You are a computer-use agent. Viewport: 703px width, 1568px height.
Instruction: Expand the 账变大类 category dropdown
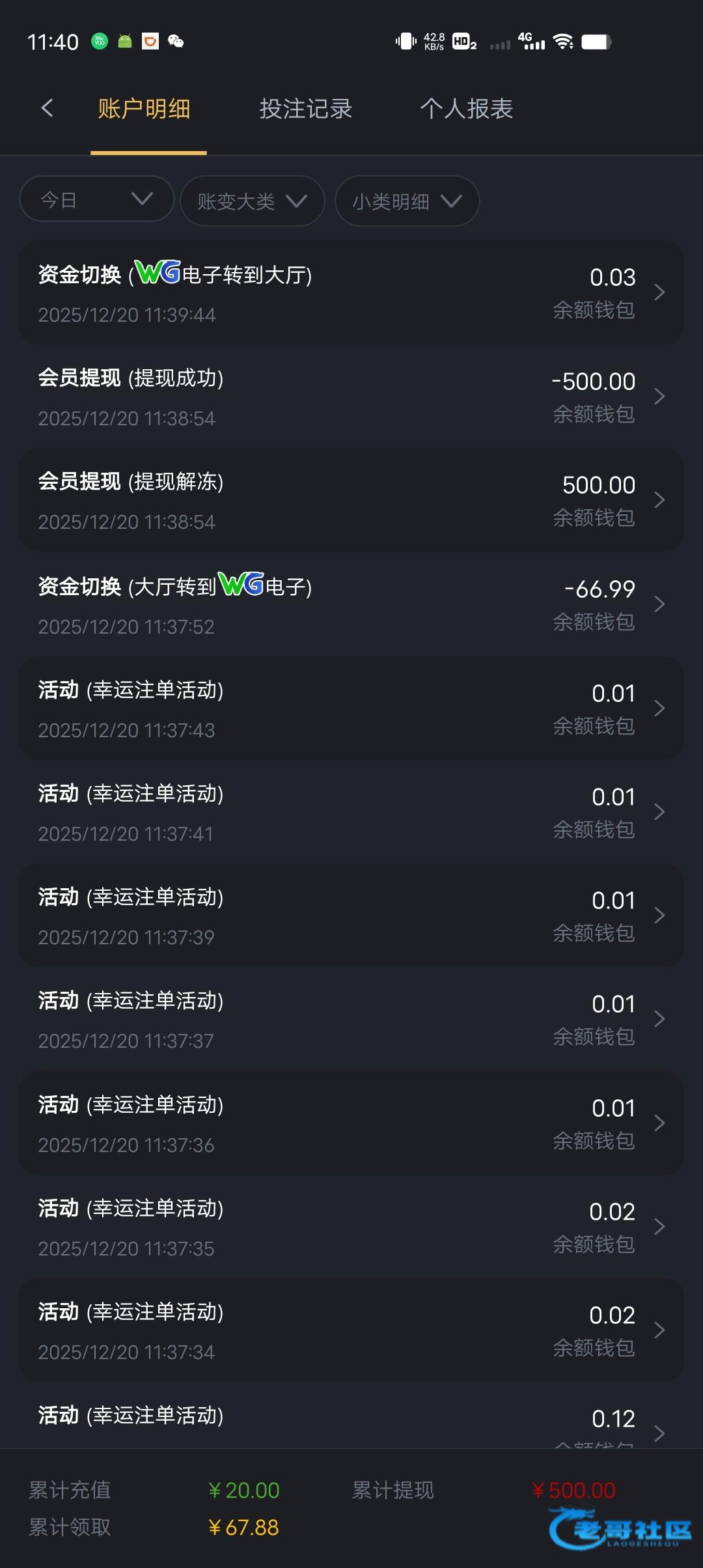(252, 201)
